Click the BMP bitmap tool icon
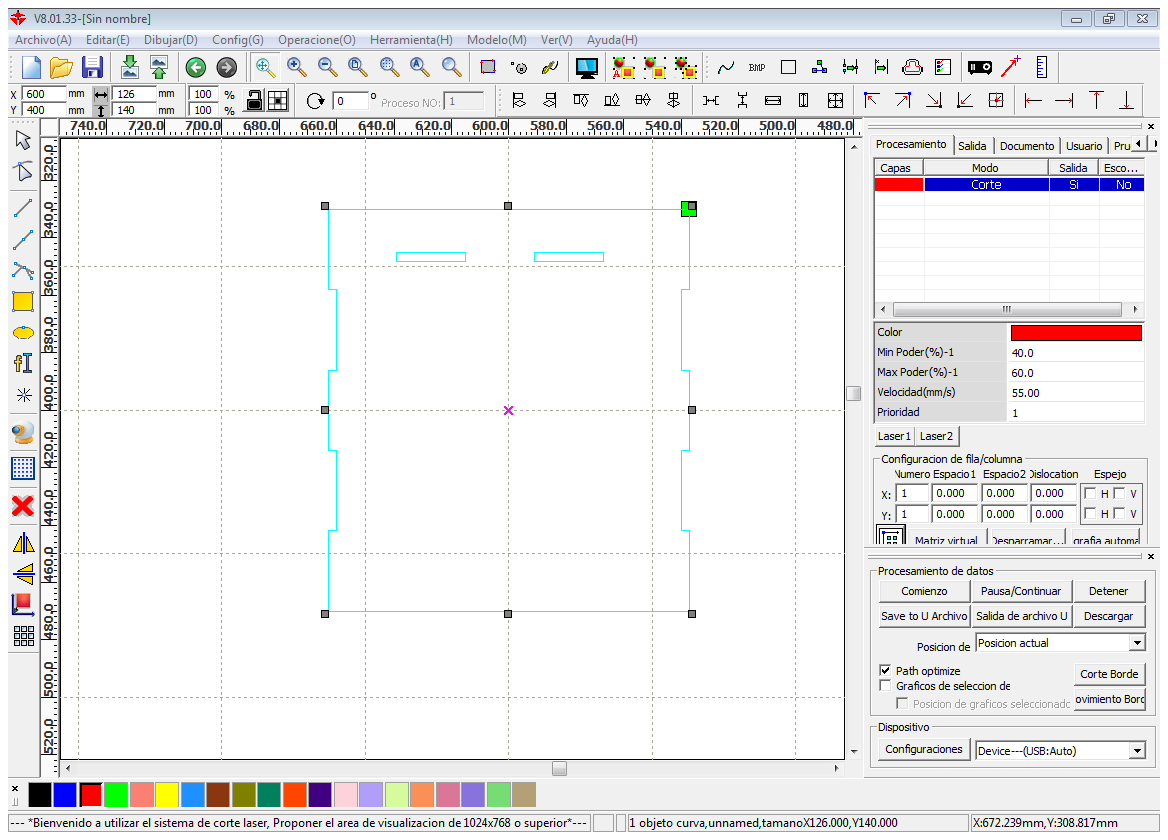 pyautogui.click(x=757, y=68)
